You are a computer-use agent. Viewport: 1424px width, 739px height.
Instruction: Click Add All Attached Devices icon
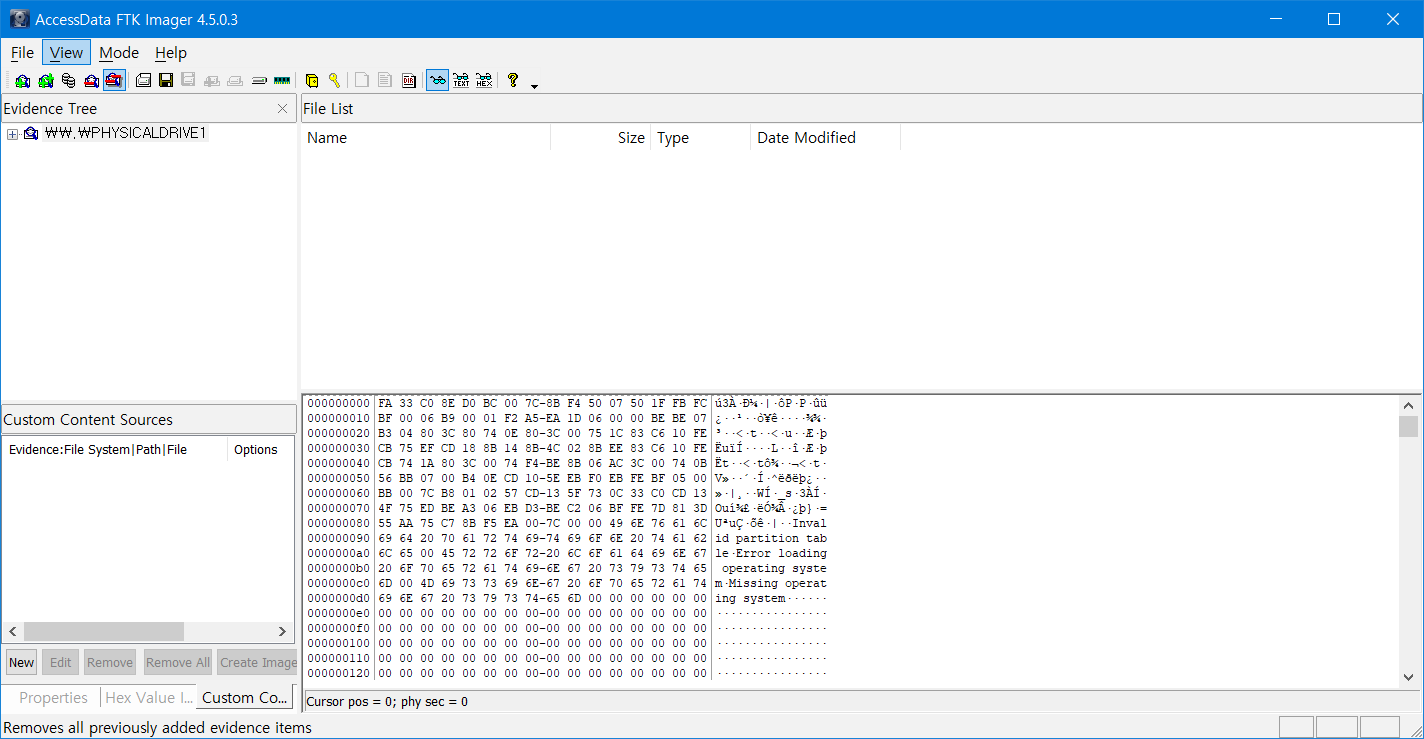pos(45,81)
